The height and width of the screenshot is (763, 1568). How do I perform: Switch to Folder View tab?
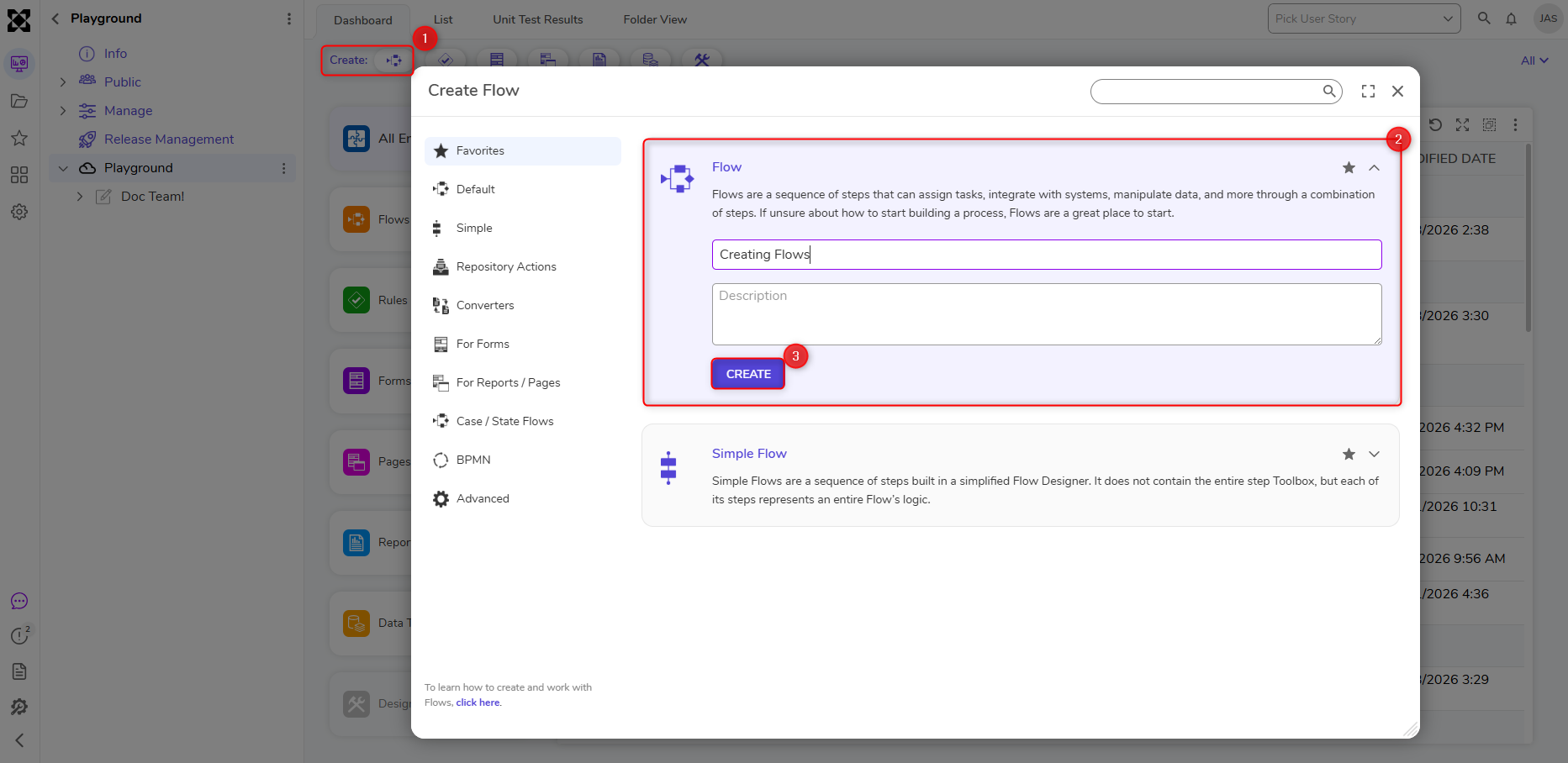pos(655,19)
